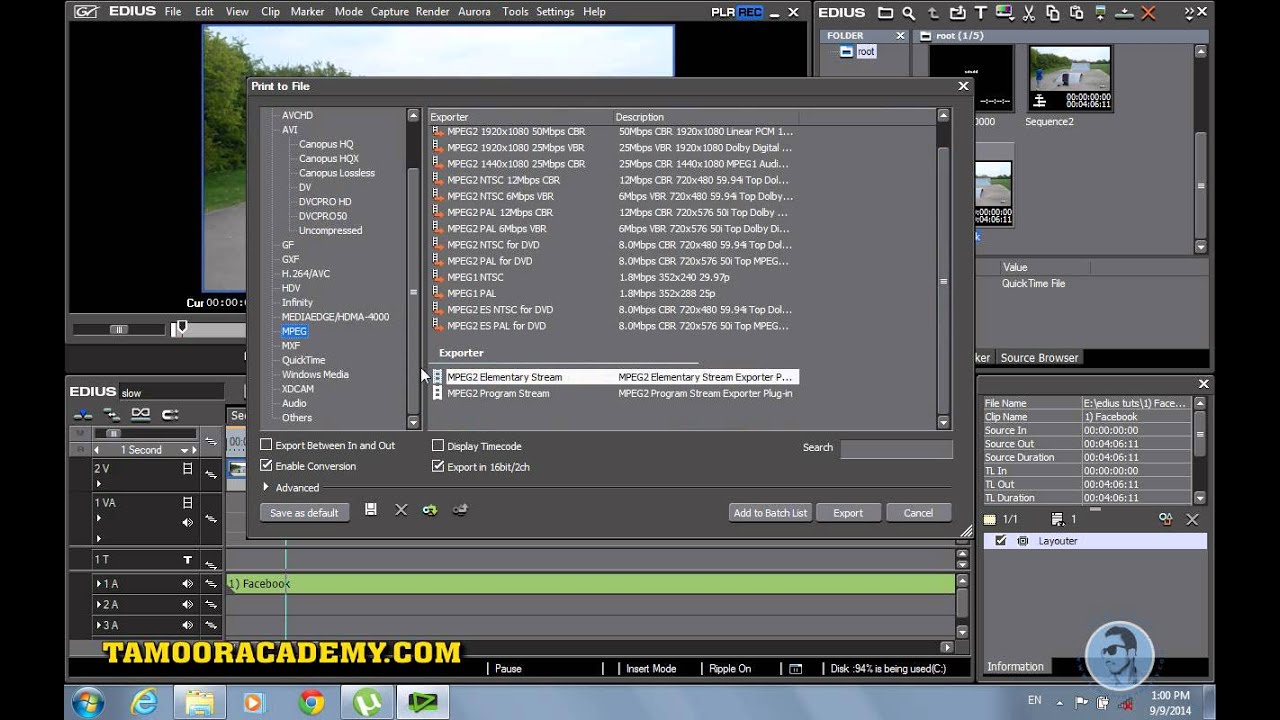This screenshot has width=1280, height=720.
Task: Enable Export Between In and Out
Action: (x=266, y=445)
